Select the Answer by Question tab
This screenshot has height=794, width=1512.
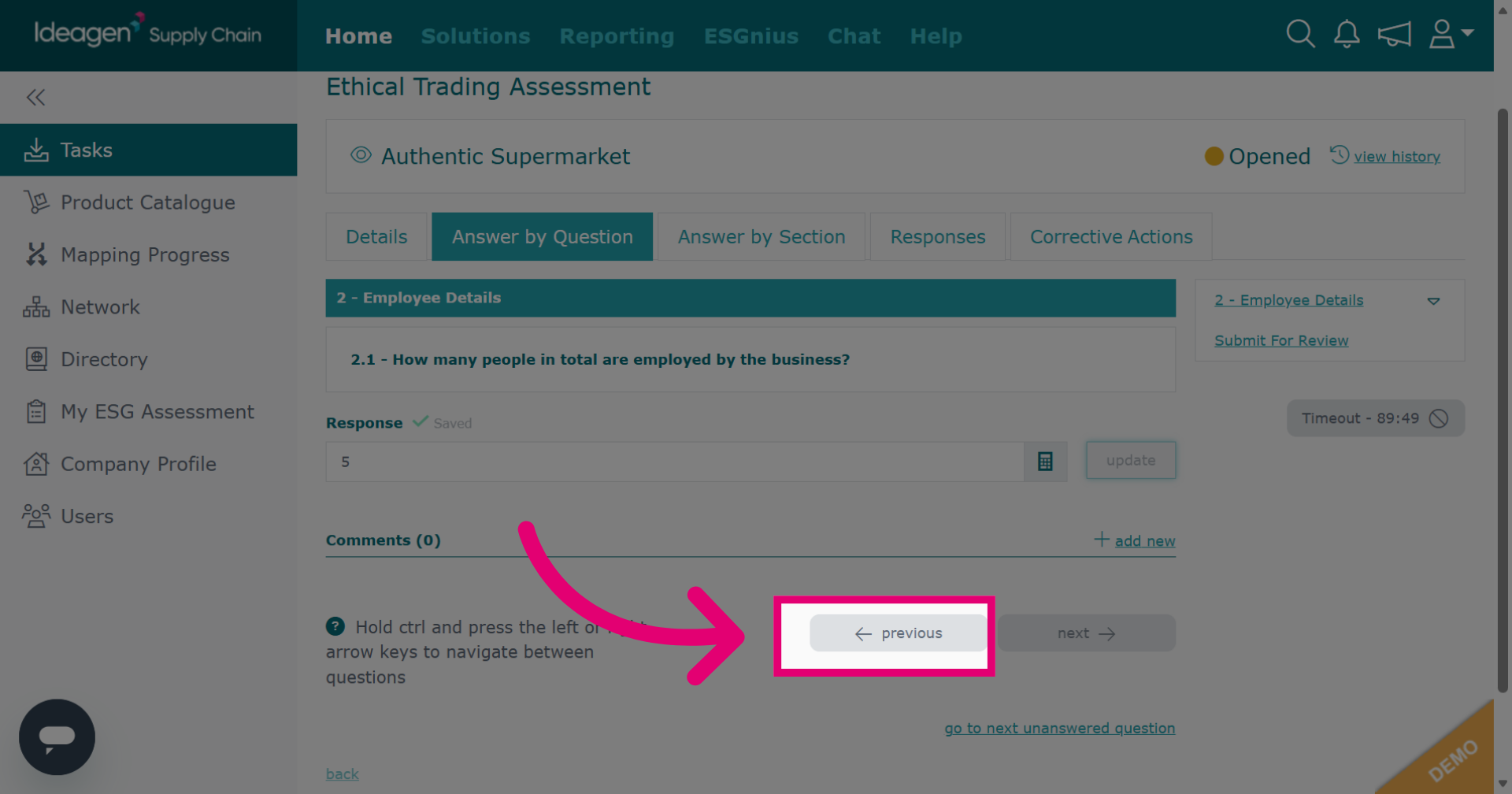(542, 236)
